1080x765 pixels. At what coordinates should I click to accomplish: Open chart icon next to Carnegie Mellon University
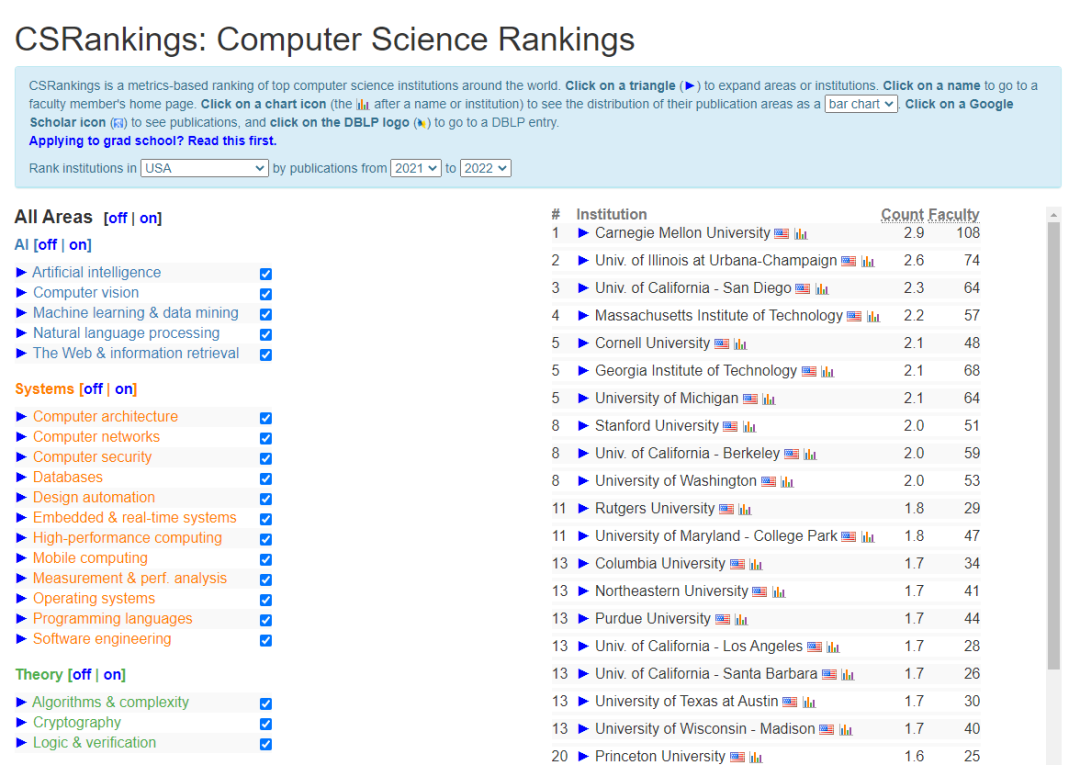point(801,234)
